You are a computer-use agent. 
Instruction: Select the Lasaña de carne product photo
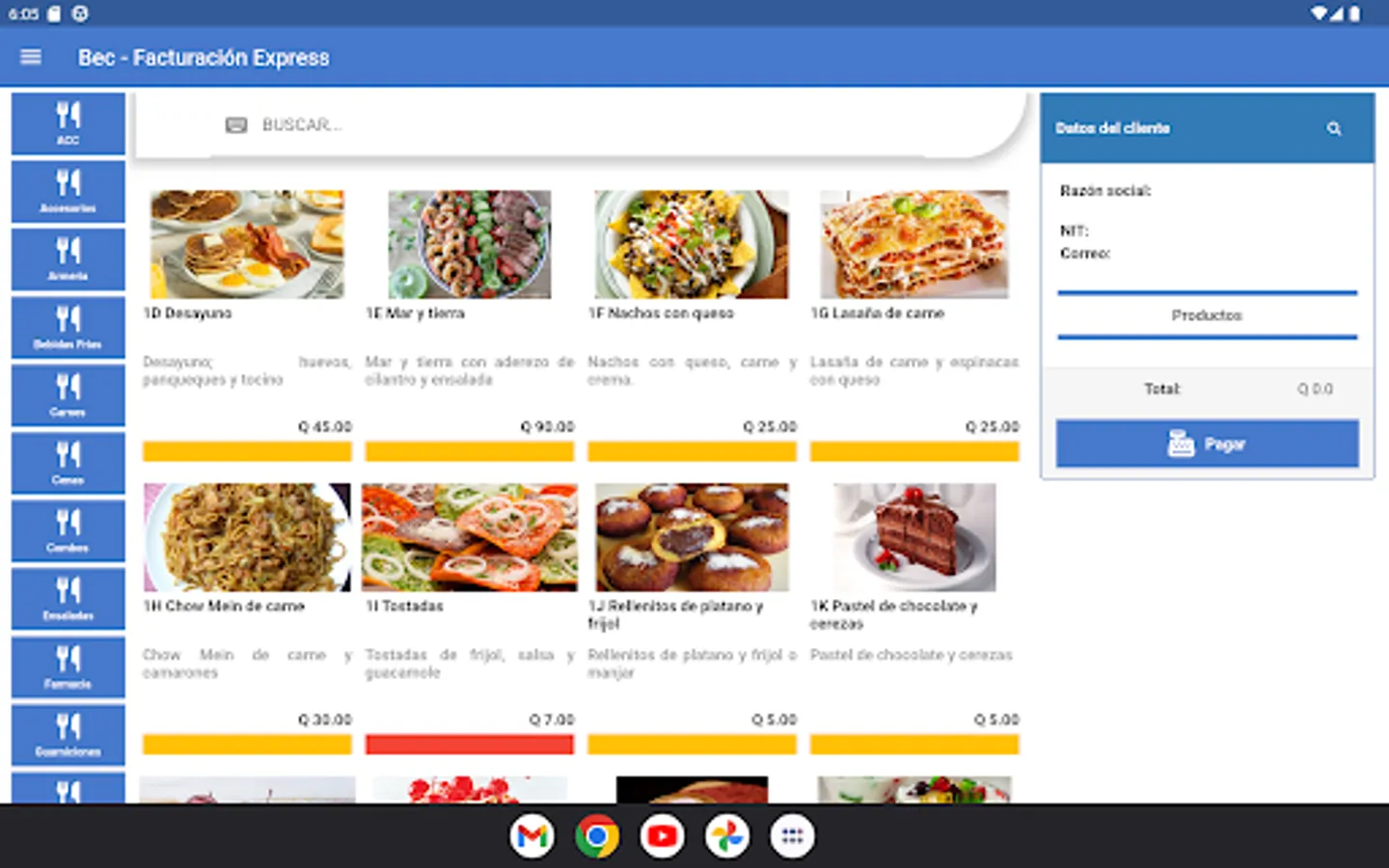pyautogui.click(x=914, y=244)
